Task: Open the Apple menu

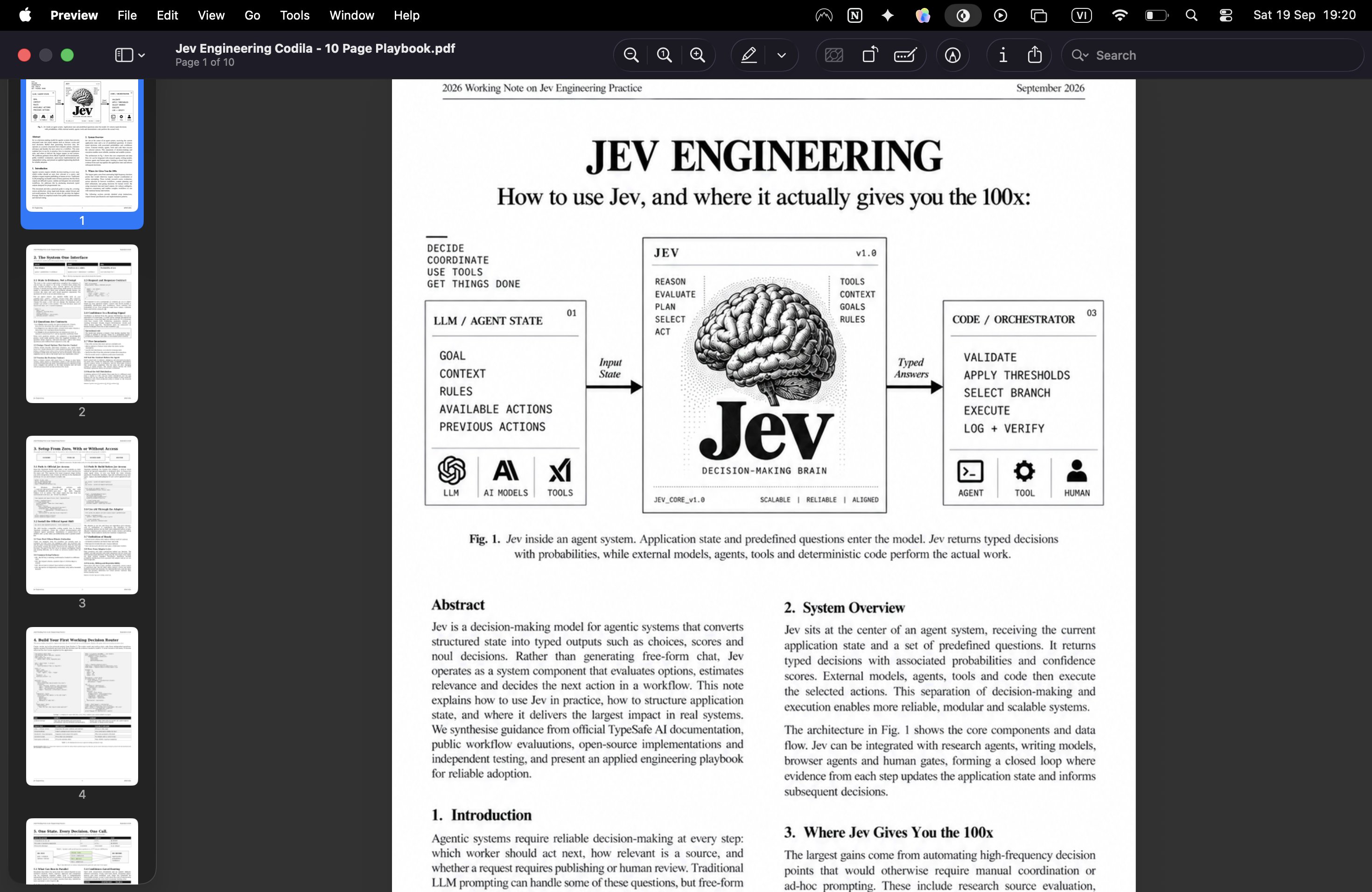Action: [x=25, y=15]
